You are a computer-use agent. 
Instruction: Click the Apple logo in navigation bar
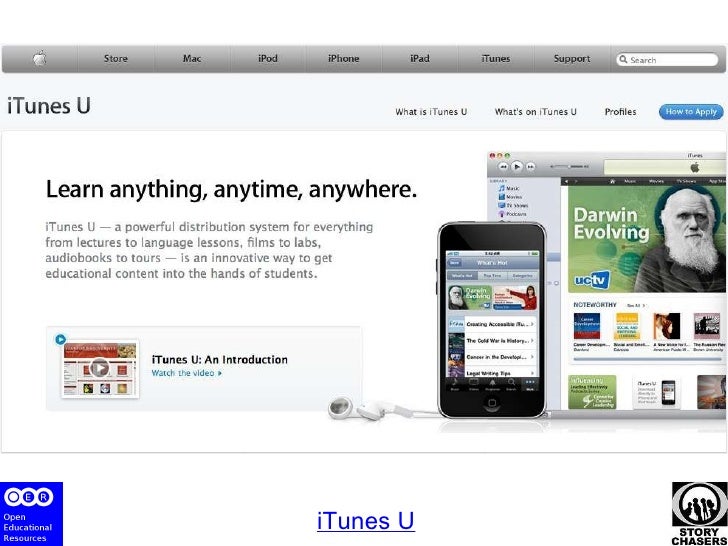[x=40, y=58]
